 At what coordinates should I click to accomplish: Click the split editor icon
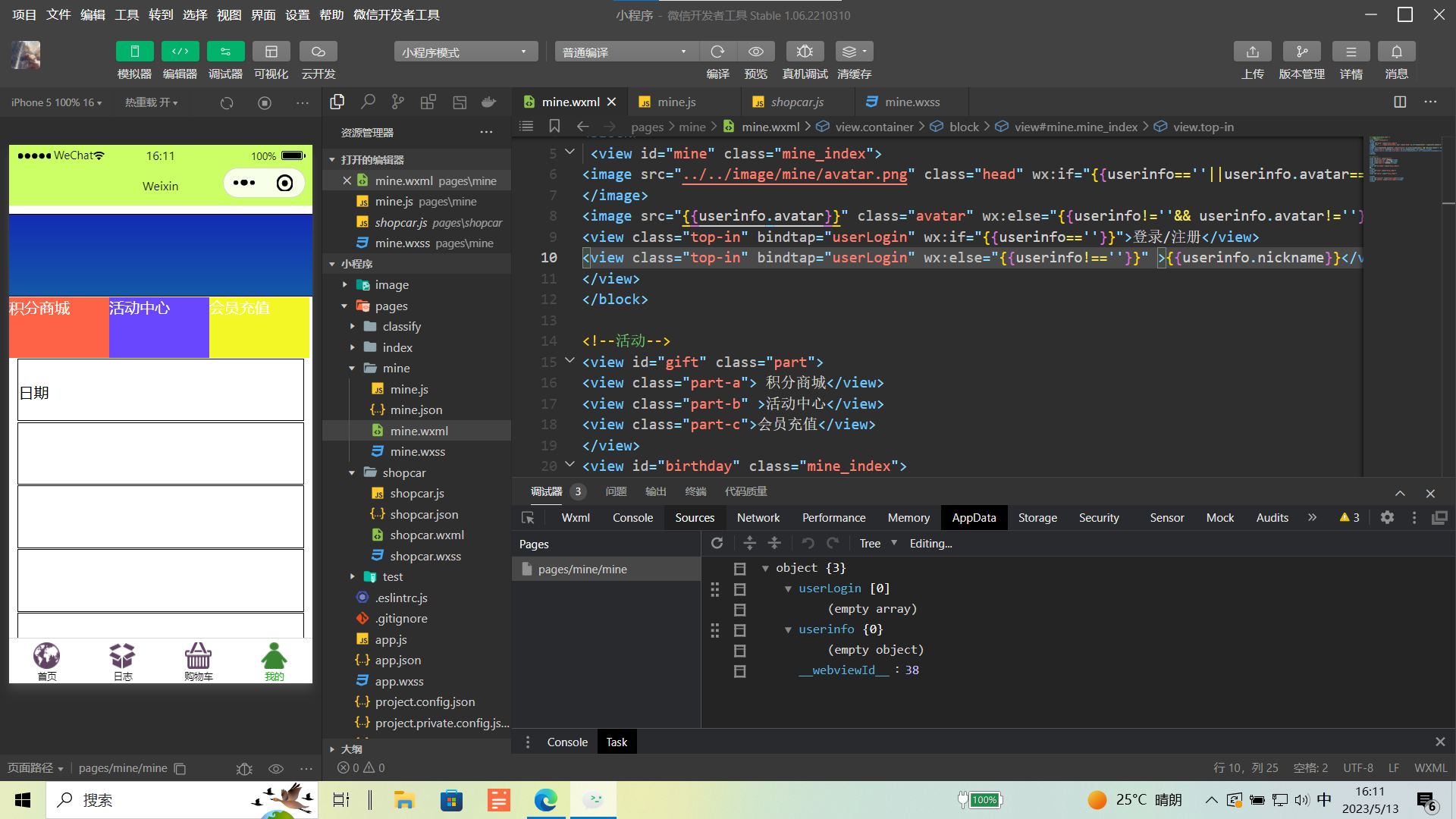[x=1400, y=102]
